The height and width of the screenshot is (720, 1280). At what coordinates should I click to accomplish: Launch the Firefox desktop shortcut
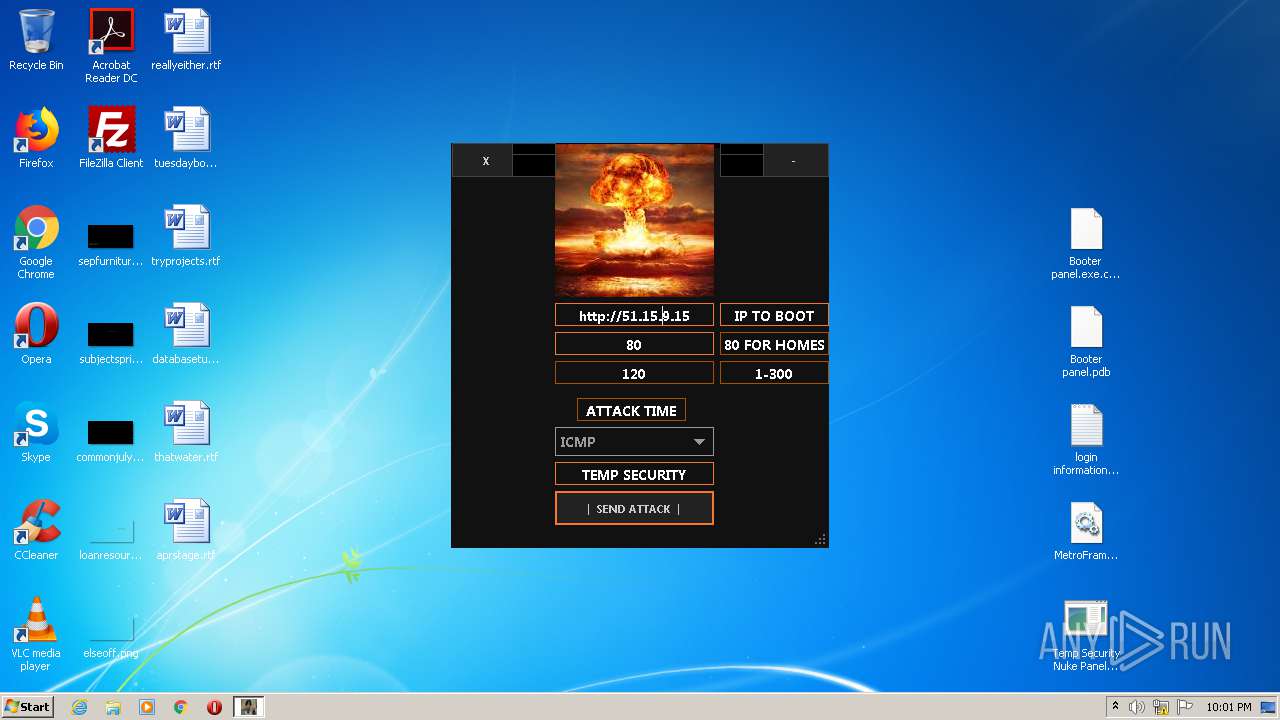36,138
